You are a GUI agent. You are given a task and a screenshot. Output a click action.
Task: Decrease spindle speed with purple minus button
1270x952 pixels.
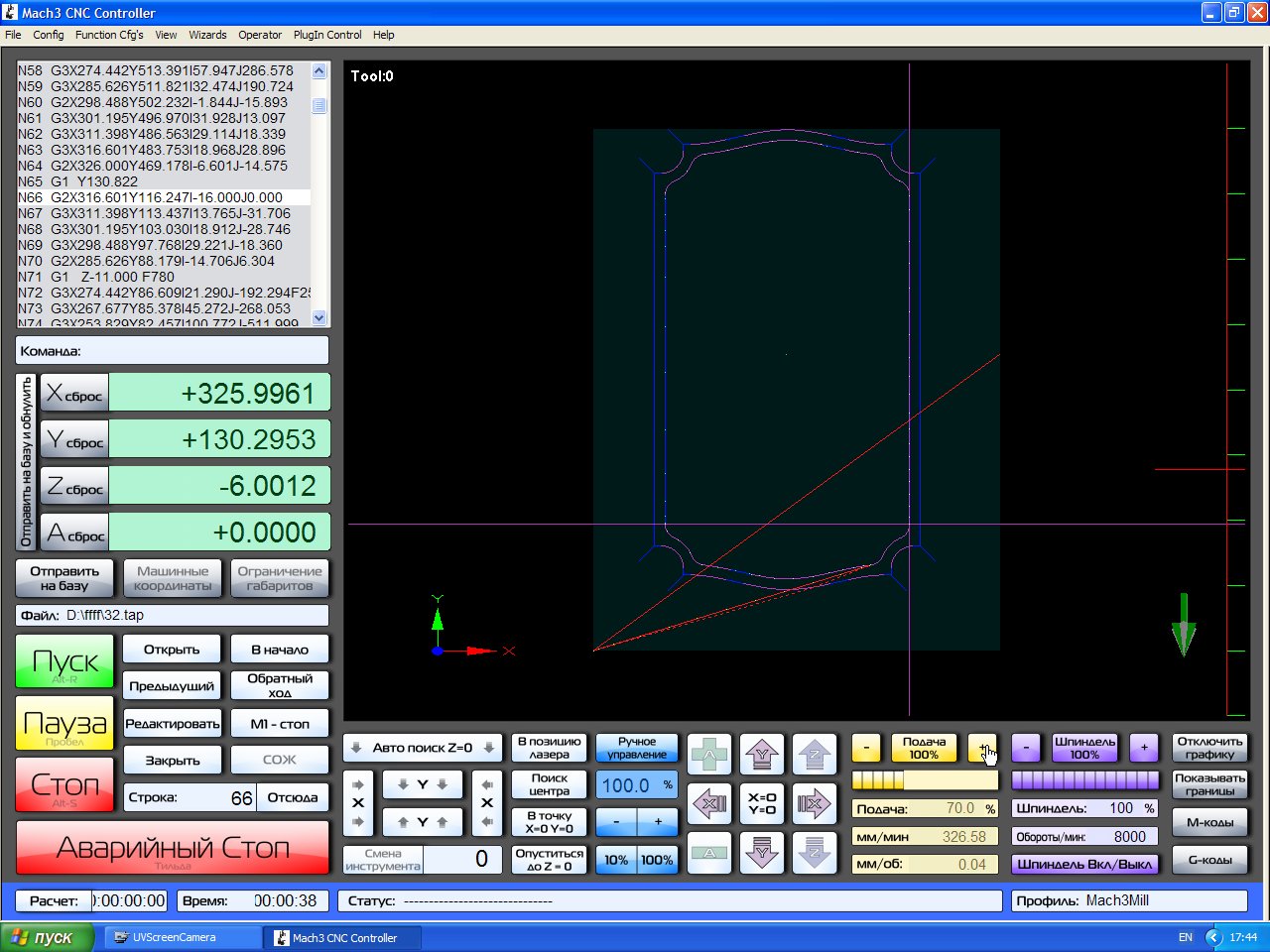coord(1026,748)
